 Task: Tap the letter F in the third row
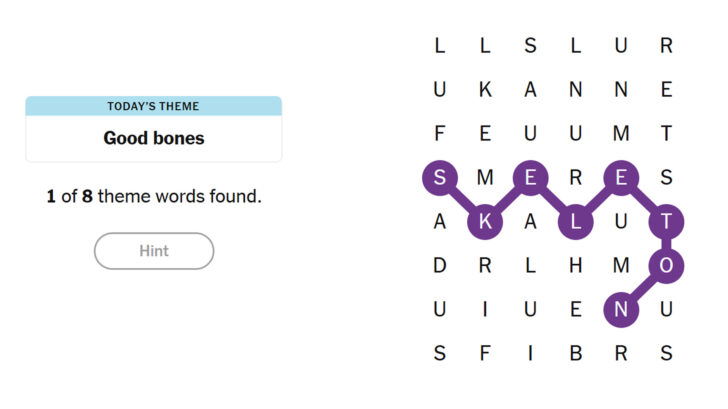(x=440, y=134)
